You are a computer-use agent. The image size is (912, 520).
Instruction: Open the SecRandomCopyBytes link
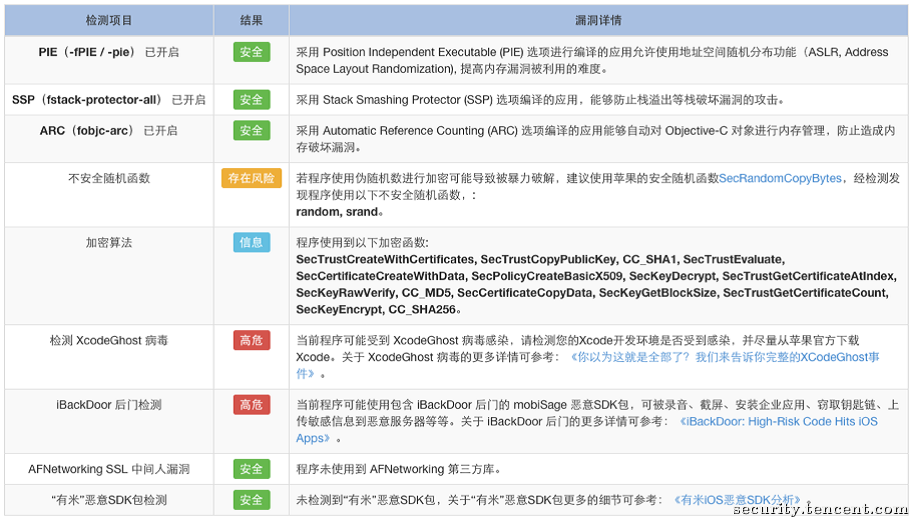(x=780, y=179)
